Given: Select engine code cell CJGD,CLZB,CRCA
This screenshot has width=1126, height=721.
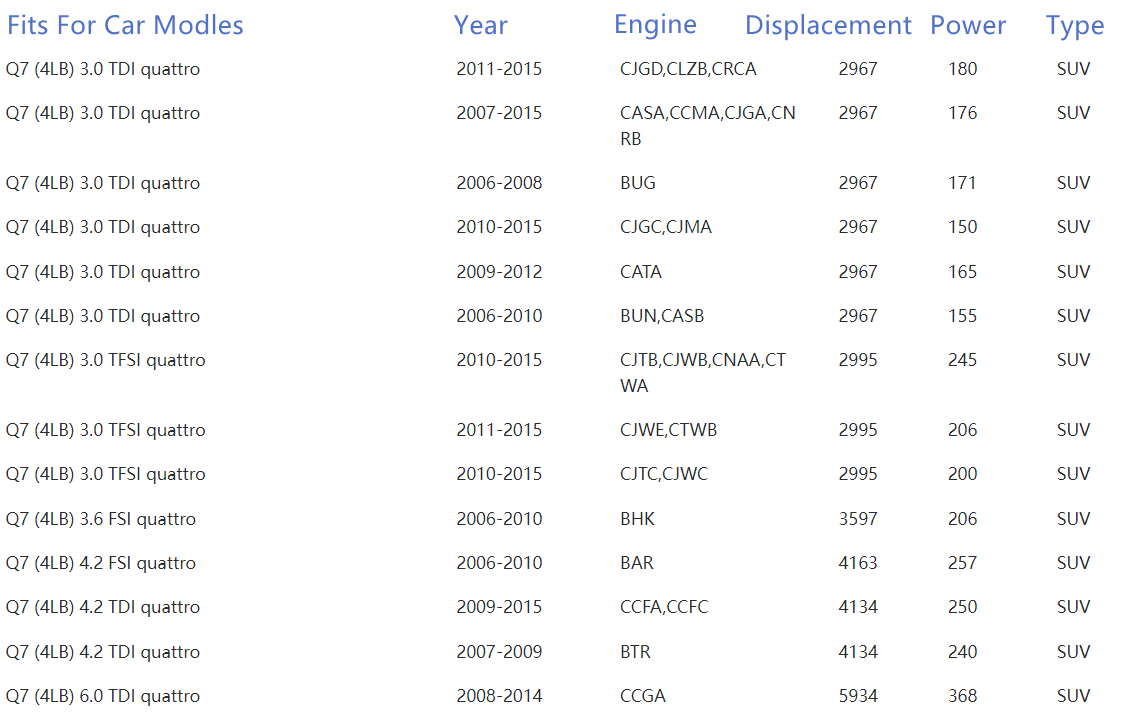Looking at the screenshot, I should click(688, 69).
